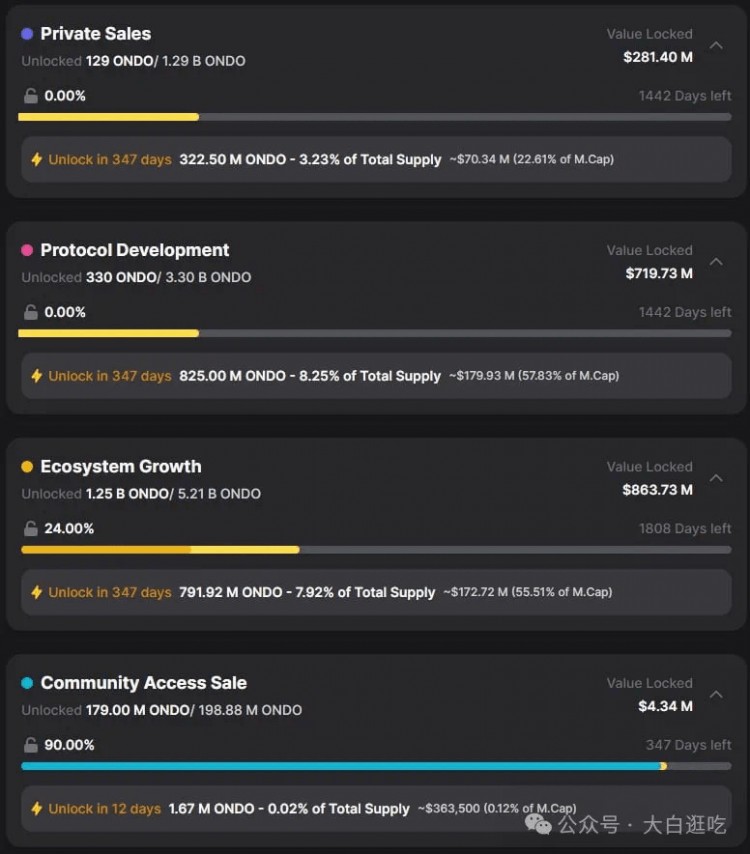Click the cyan dot beside Community Access Sale
750x854 pixels.
click(x=27, y=683)
